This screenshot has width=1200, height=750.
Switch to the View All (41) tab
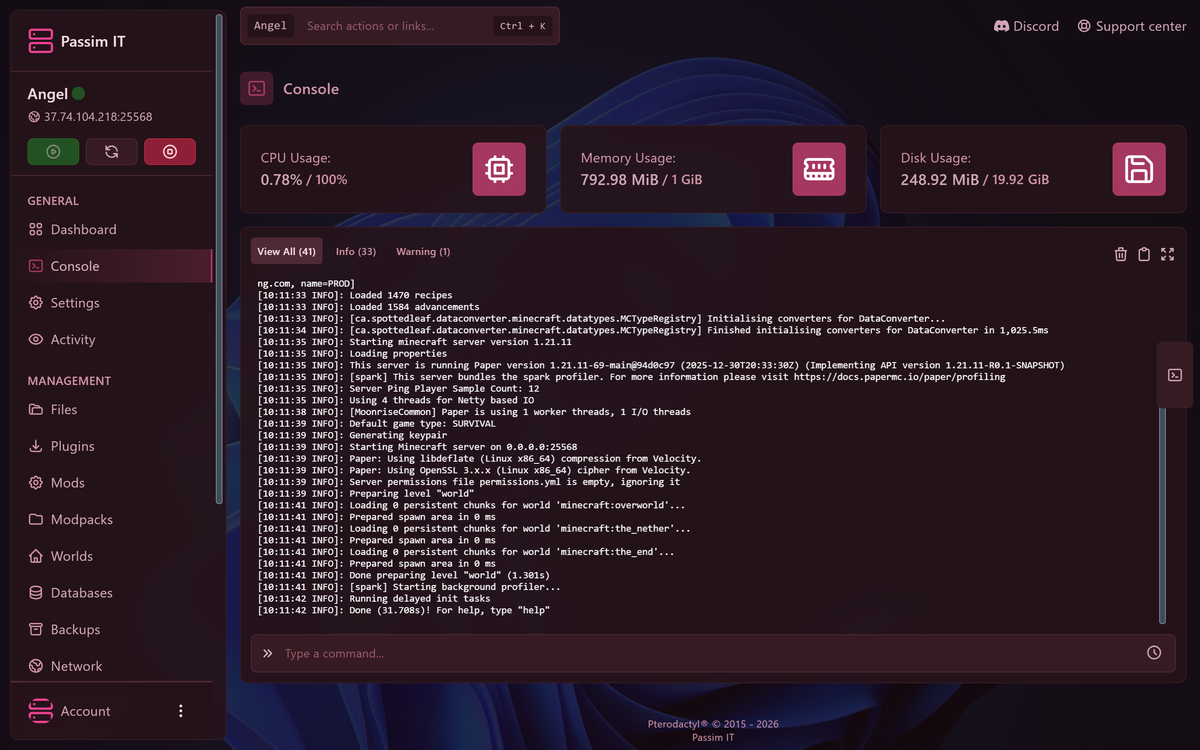(x=286, y=252)
